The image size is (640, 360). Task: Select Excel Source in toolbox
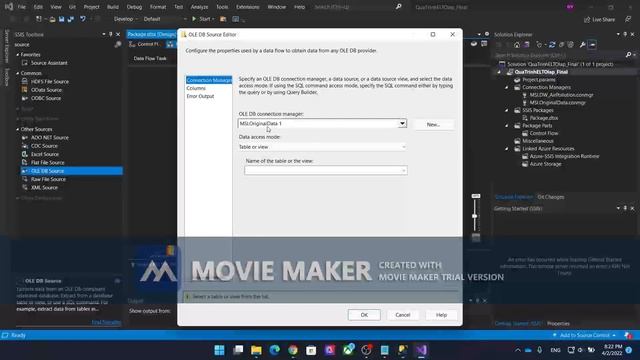tap(45, 154)
